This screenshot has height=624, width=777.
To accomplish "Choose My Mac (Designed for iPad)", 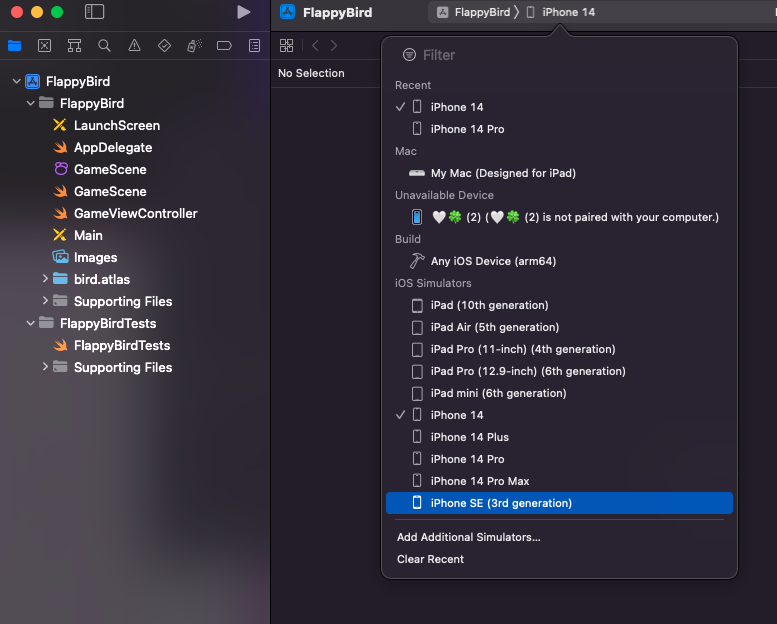I will coord(559,173).
